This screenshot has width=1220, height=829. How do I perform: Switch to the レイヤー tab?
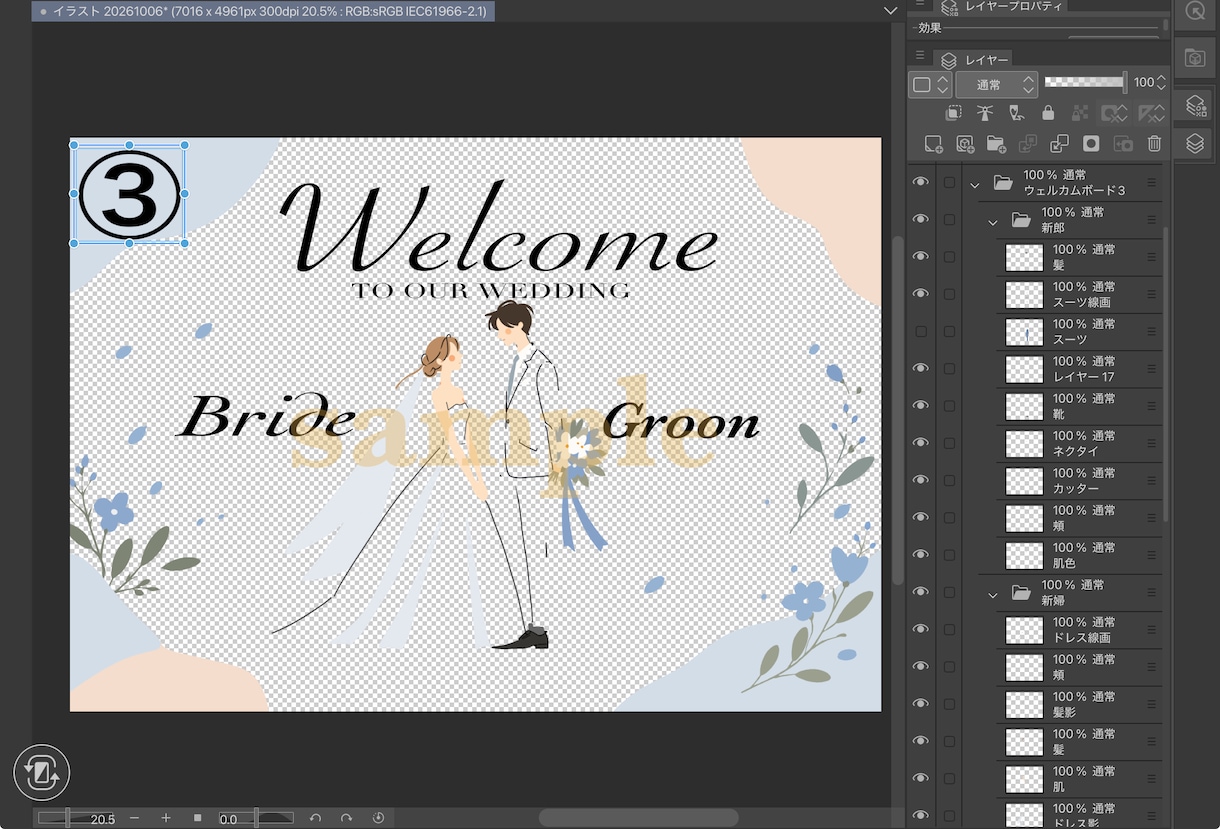tap(975, 60)
